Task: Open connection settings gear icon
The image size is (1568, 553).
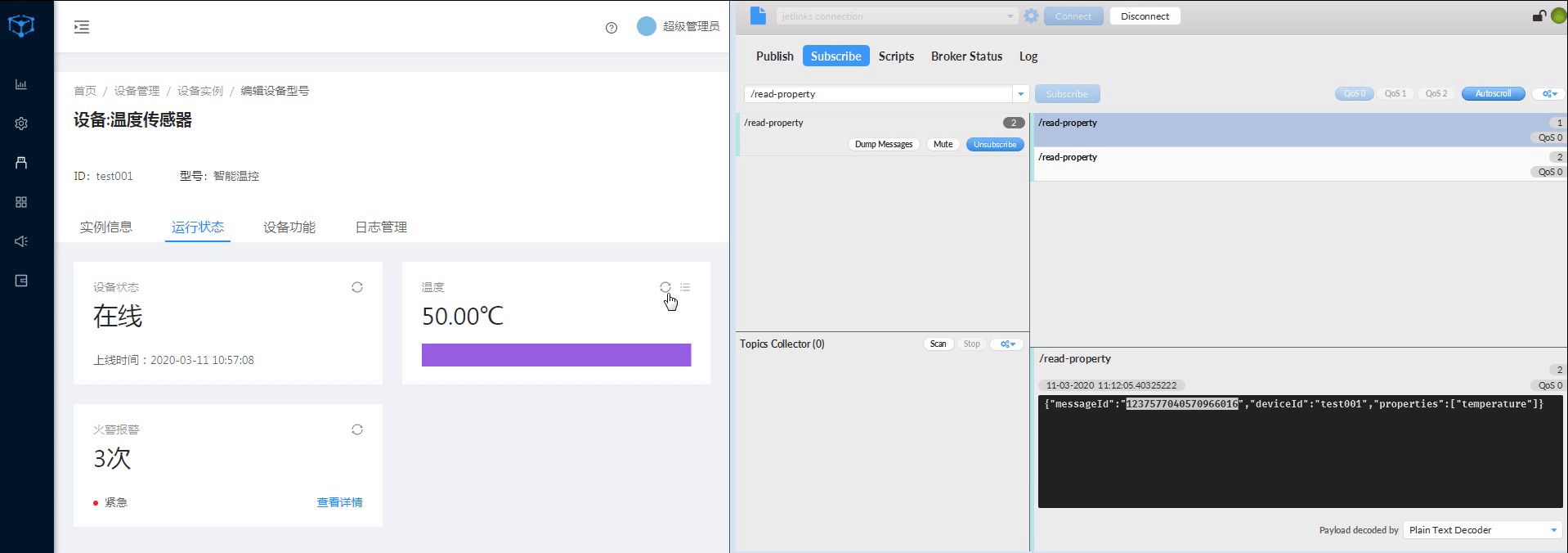Action: pos(1031,16)
